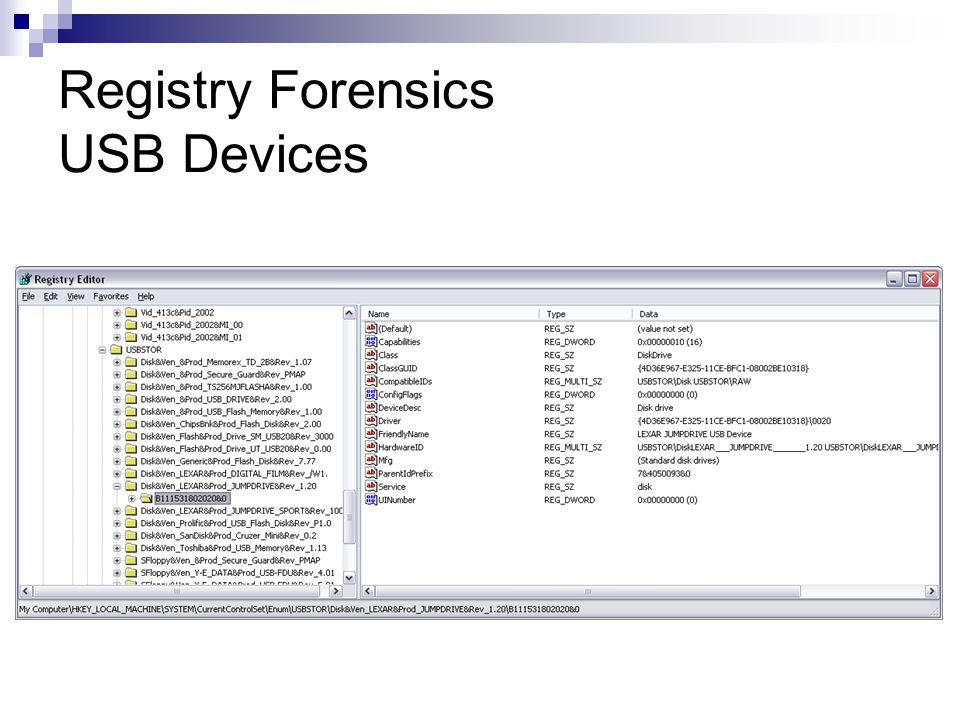Viewport: 960px width, 720px height.
Task: Click the status bar registry path
Action: coord(299,609)
